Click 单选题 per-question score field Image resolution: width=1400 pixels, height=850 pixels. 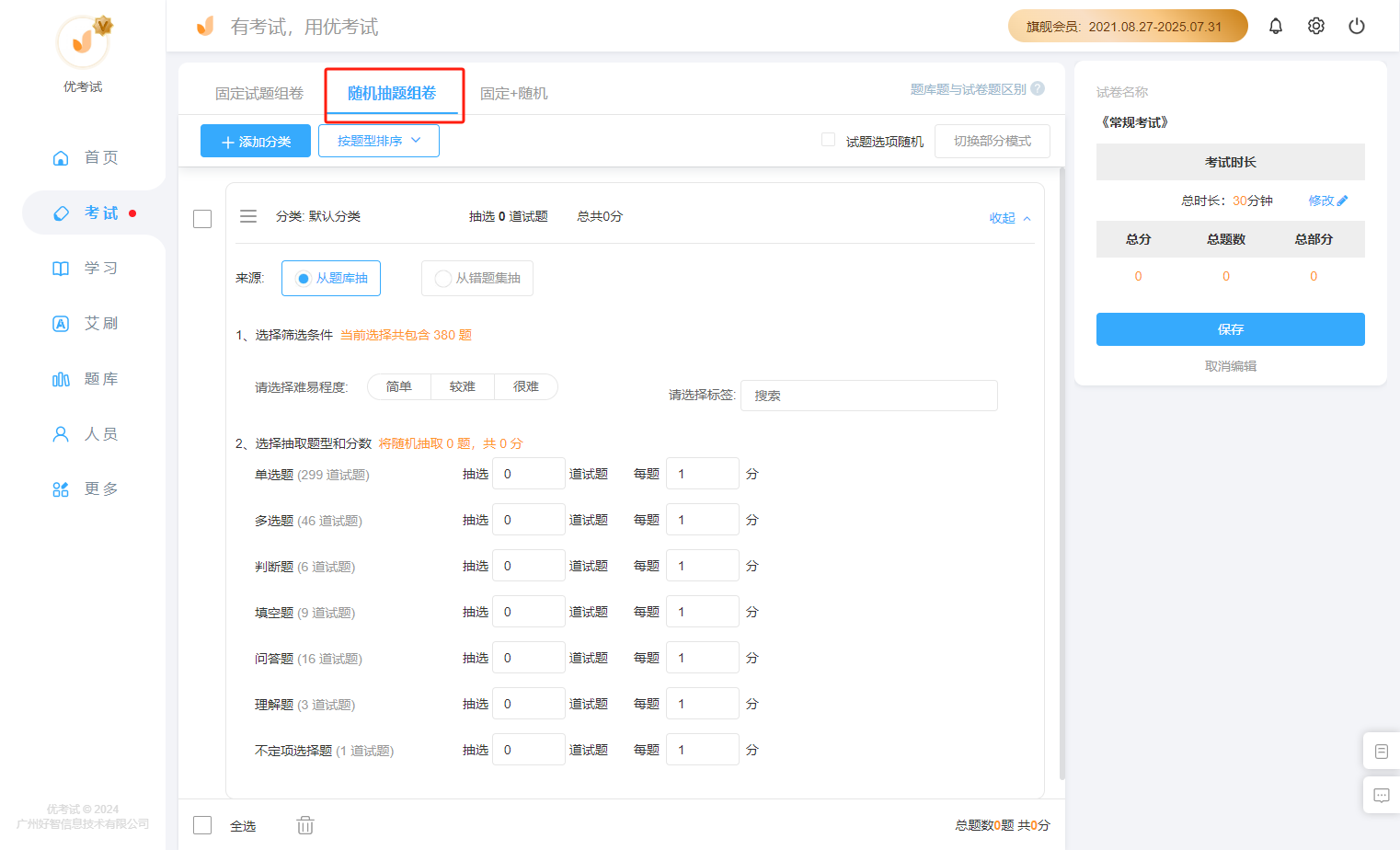click(703, 474)
